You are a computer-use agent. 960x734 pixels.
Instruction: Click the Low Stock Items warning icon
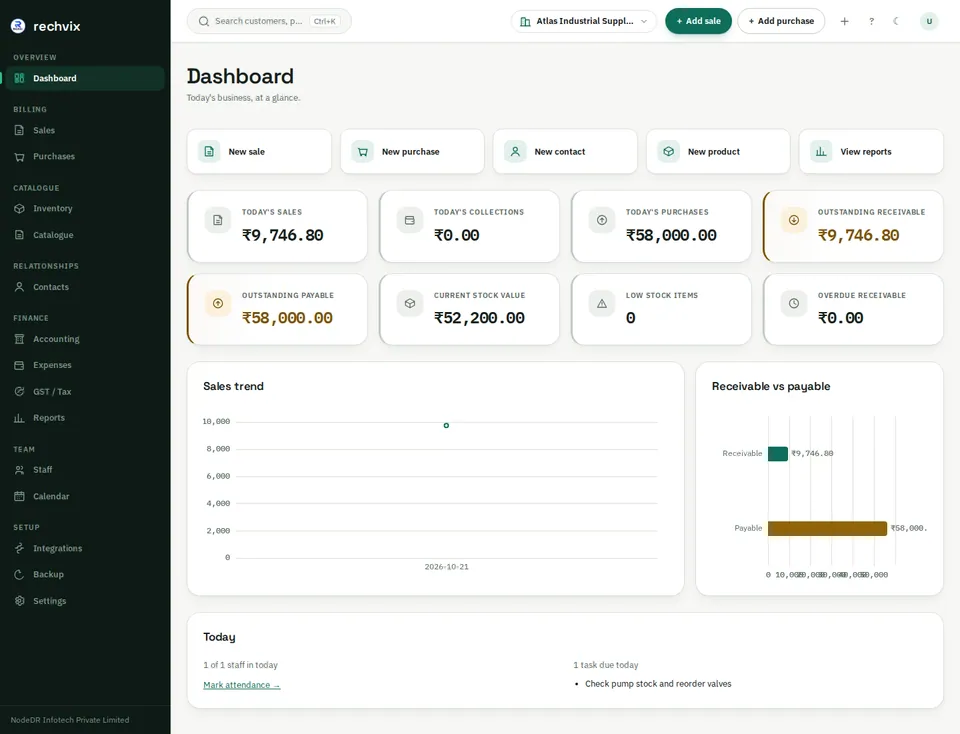(602, 304)
